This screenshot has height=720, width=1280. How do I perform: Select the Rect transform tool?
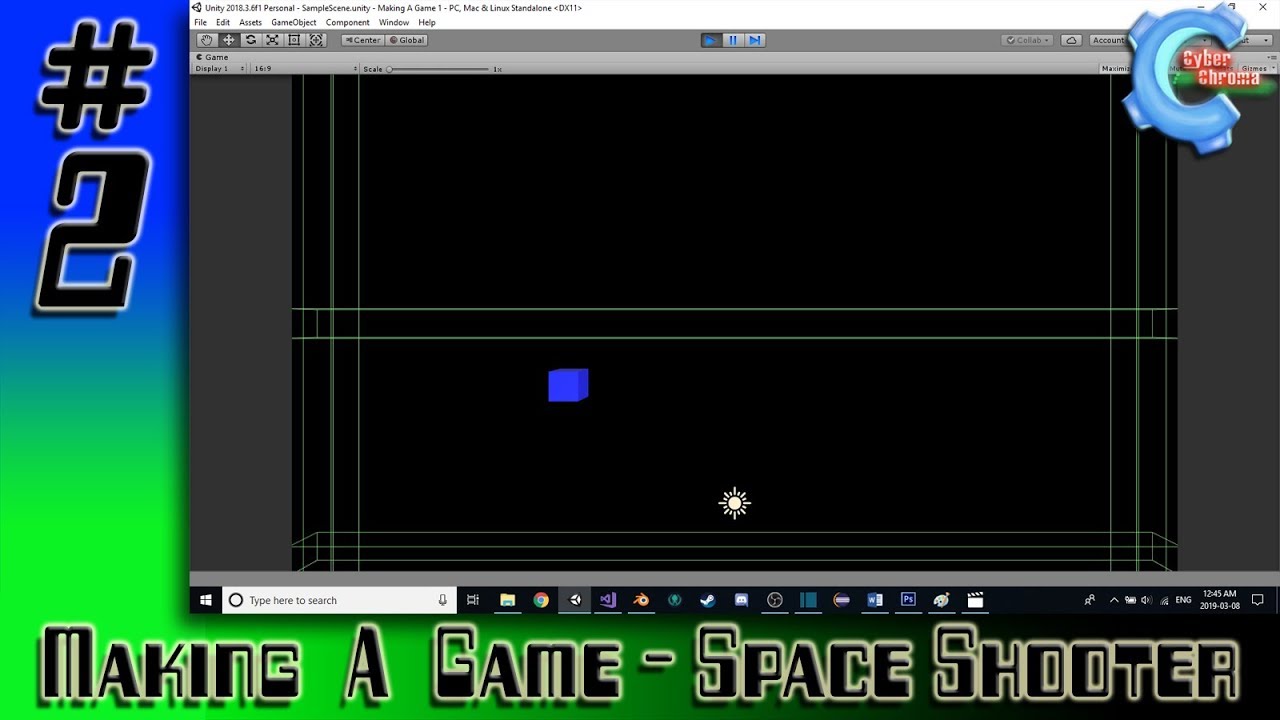[294, 40]
